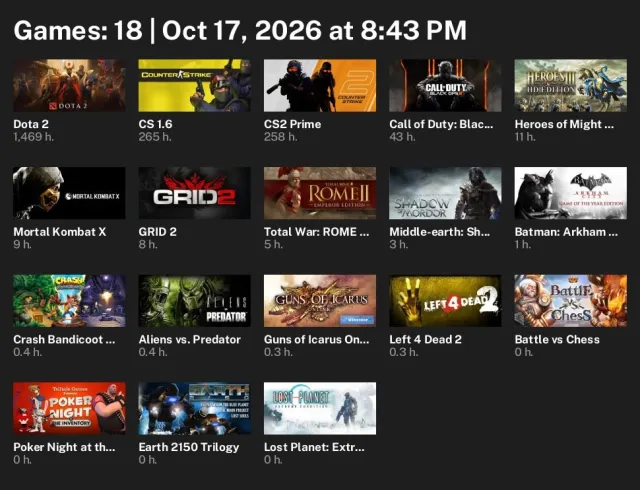640x490 pixels.
Task: Click the 'Left 4 Dead 2' title text
Action: point(425,340)
